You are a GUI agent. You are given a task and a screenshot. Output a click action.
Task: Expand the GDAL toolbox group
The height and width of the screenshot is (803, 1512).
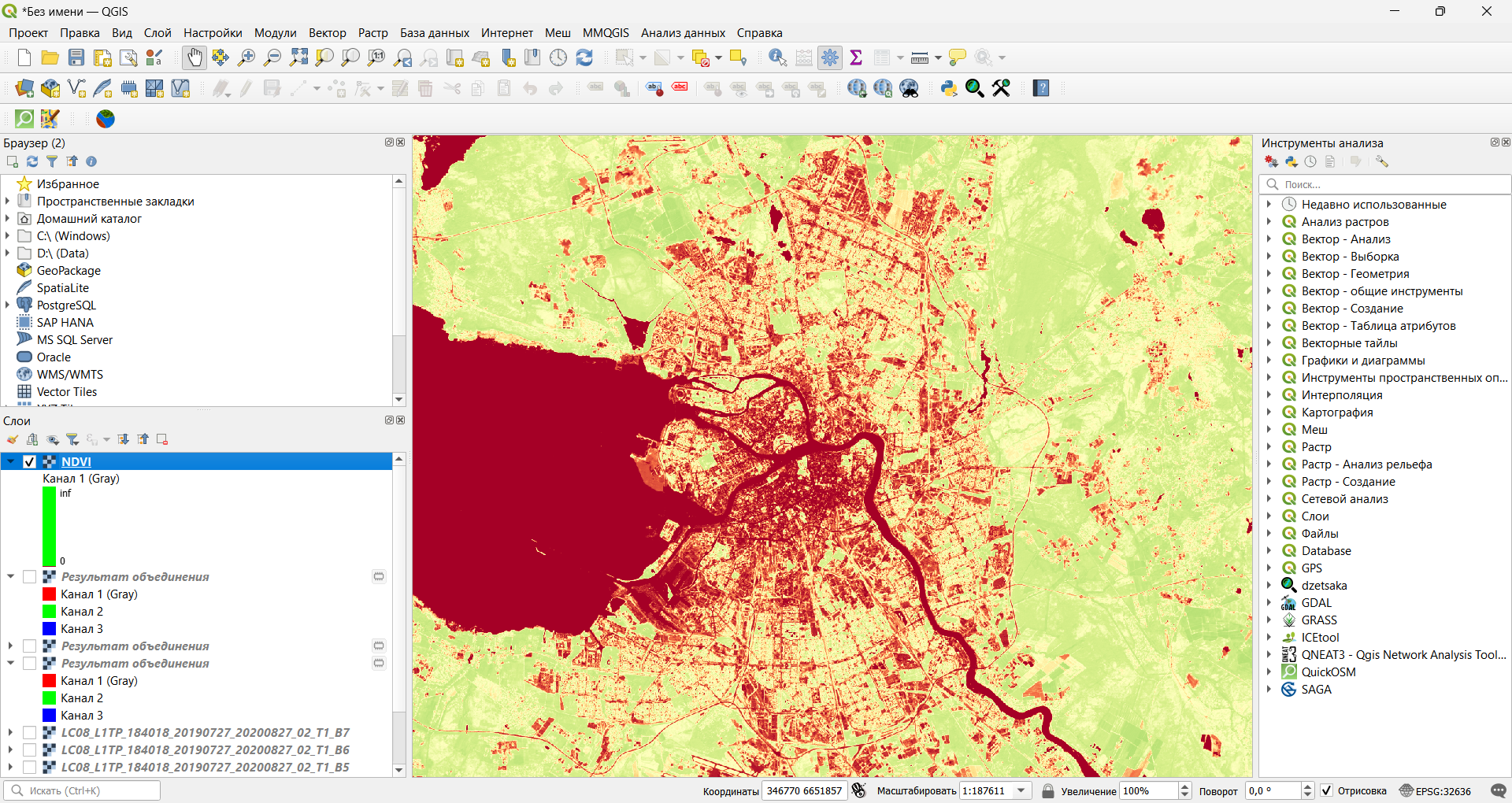coord(1269,603)
